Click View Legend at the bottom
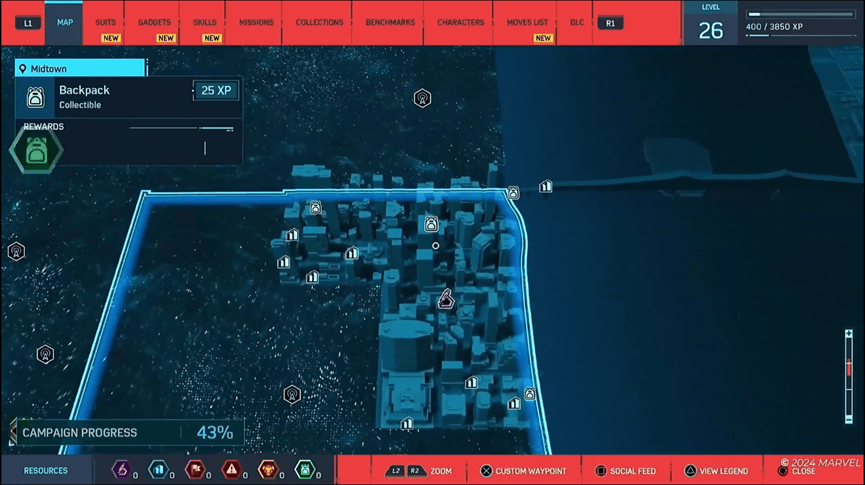Screen dimensions: 865x485 pyautogui.click(x=717, y=471)
